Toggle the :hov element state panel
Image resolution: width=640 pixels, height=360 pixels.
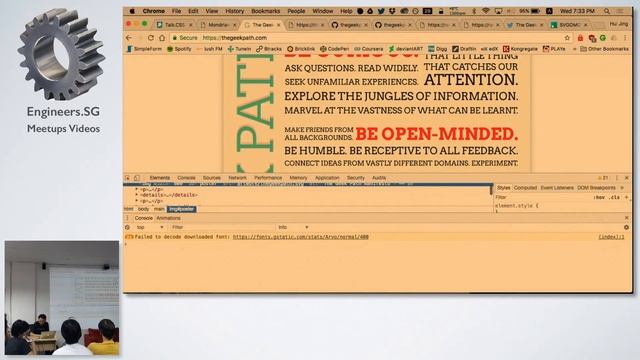599,197
